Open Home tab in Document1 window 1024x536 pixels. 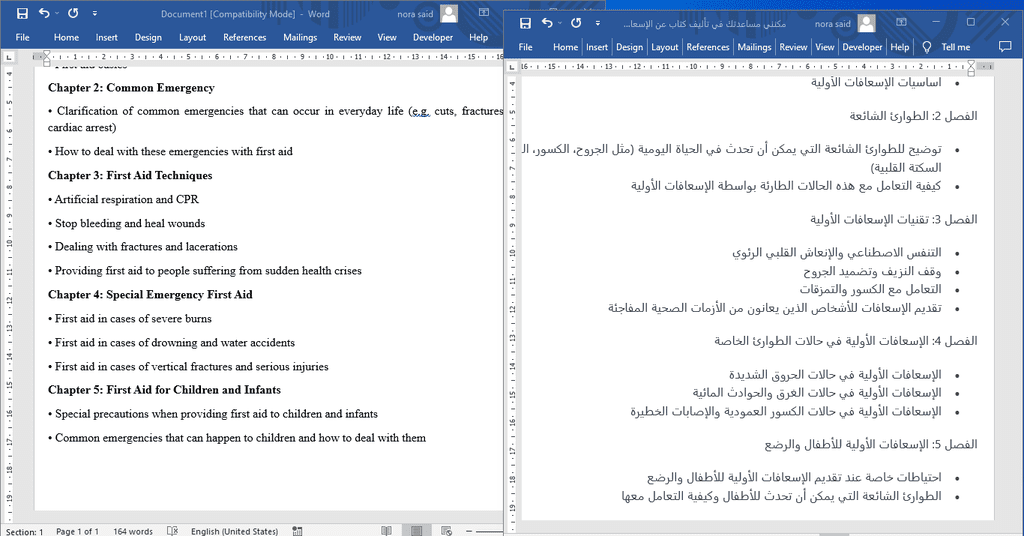coord(67,37)
